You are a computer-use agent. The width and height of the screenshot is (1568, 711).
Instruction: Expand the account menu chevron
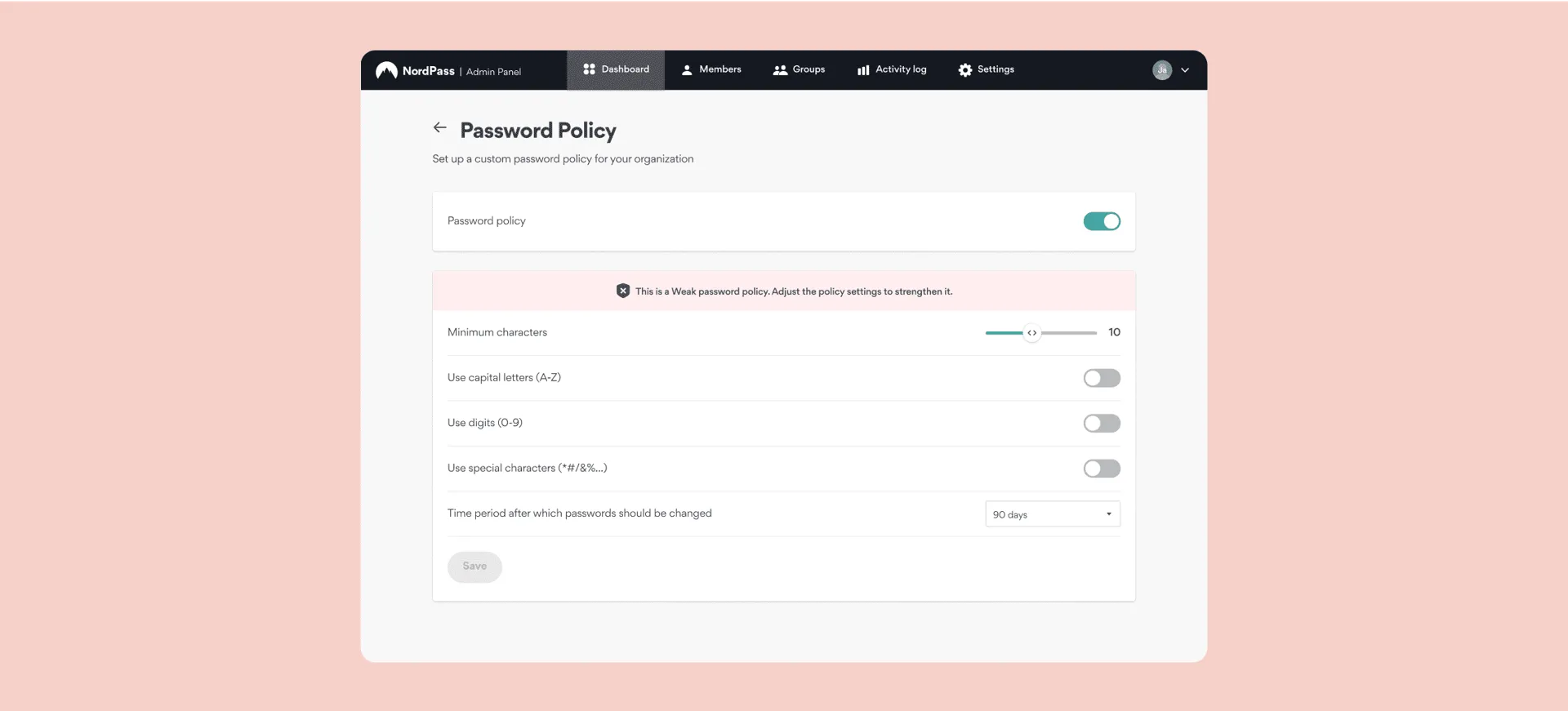(x=1185, y=70)
